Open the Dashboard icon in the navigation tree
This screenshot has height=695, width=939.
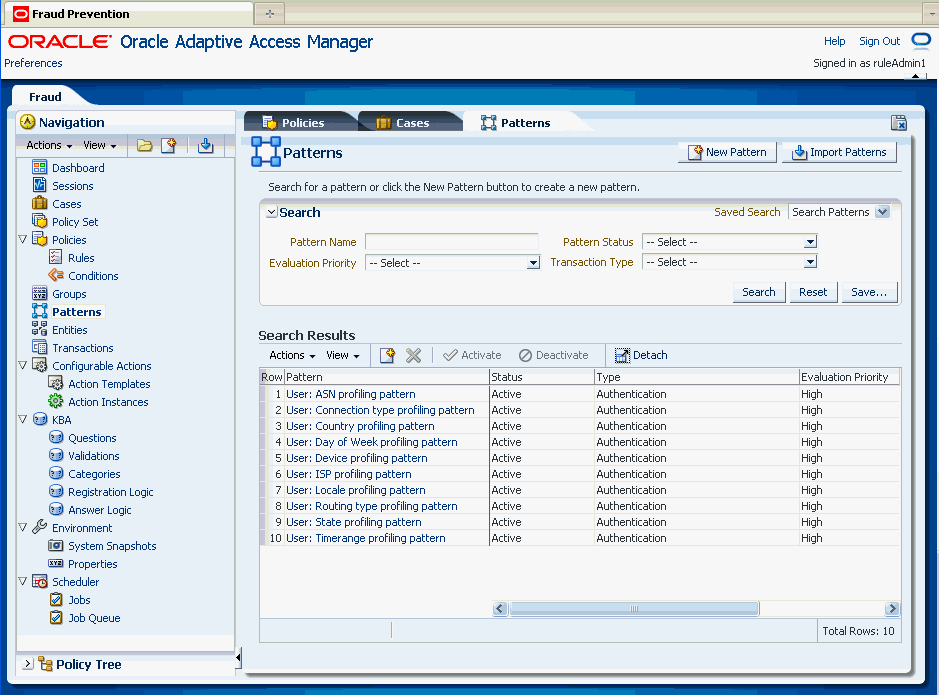click(40, 168)
